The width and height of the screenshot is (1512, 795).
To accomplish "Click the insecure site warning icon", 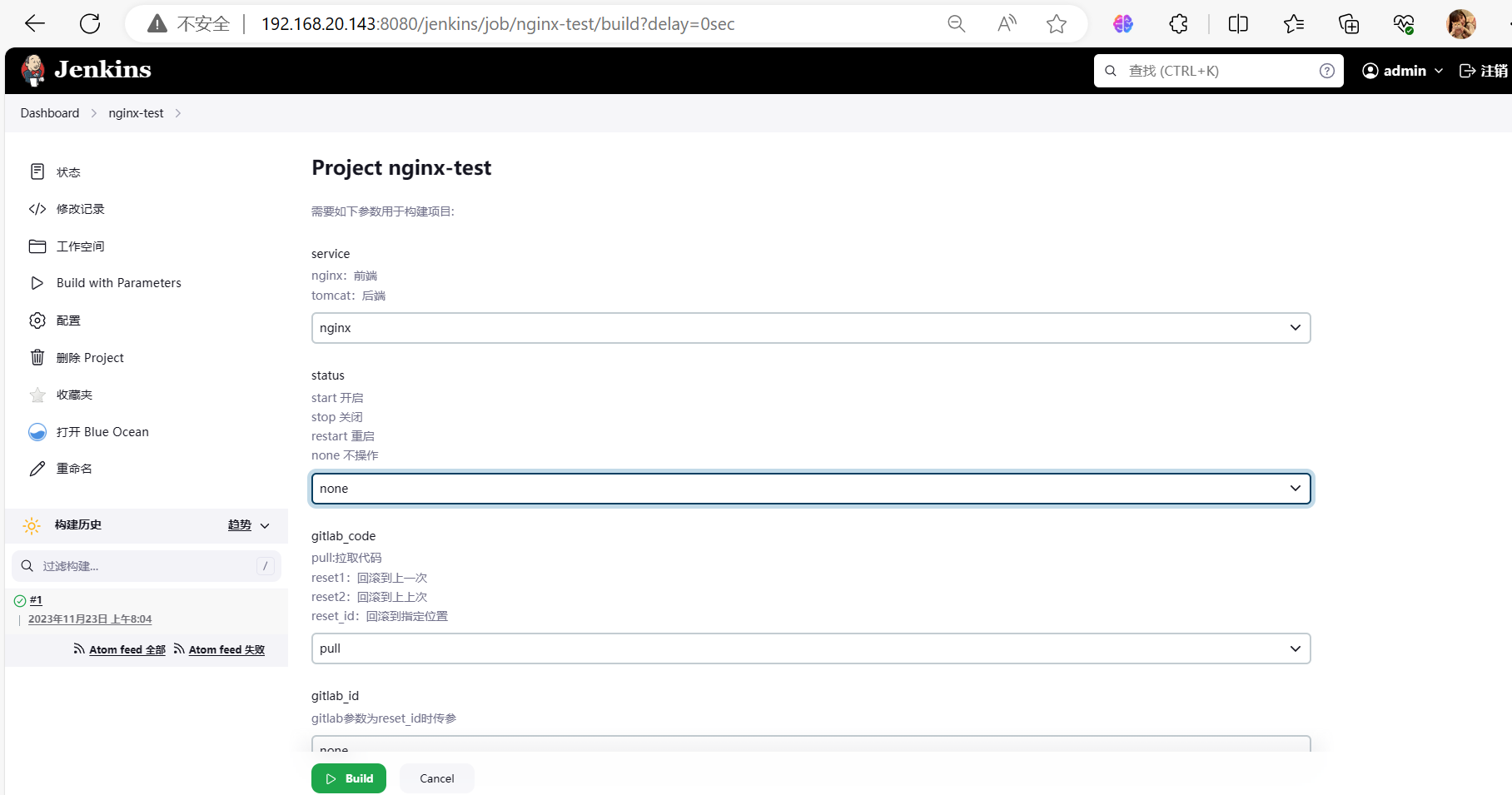I will click(x=157, y=24).
